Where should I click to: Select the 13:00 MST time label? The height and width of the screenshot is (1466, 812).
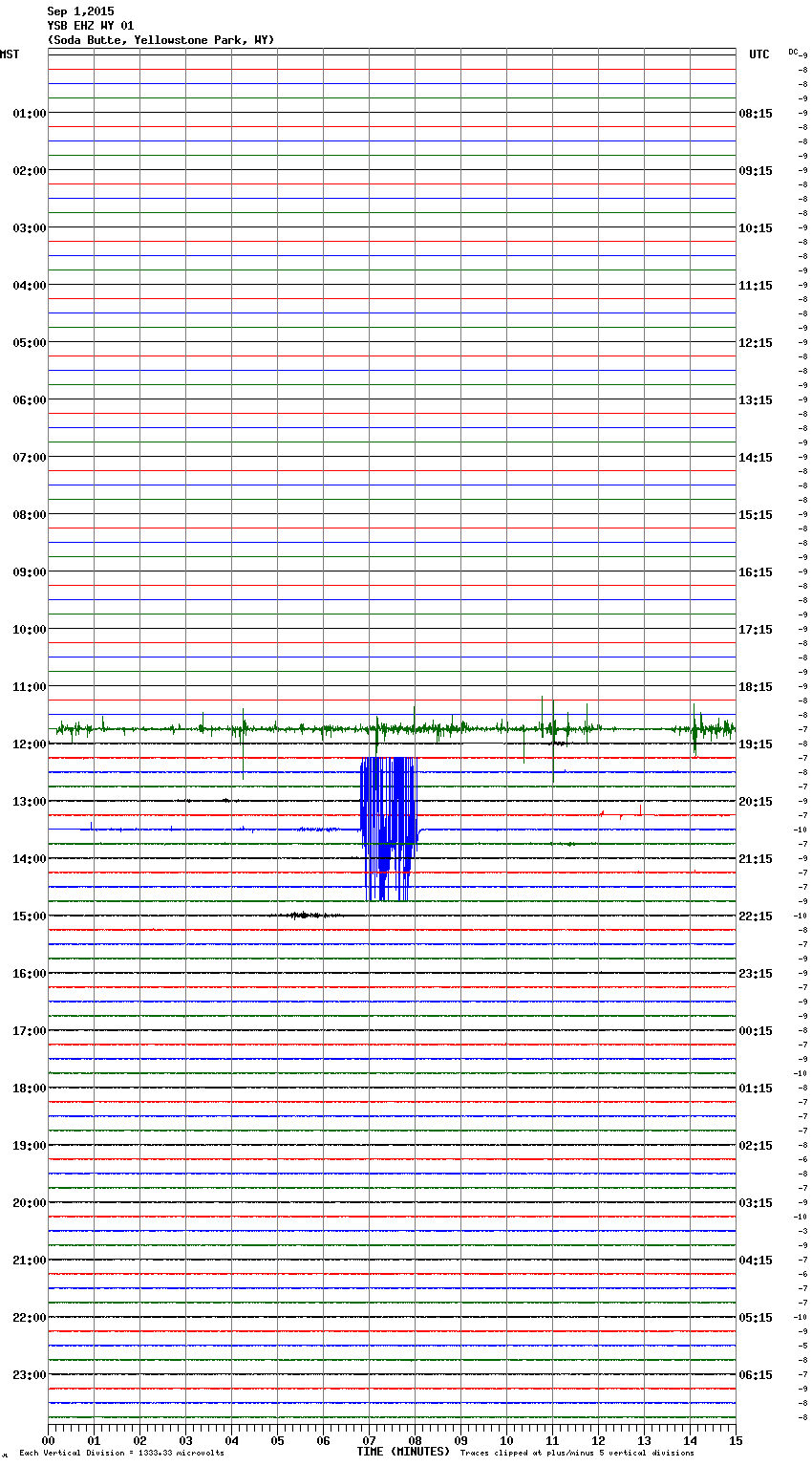point(30,802)
